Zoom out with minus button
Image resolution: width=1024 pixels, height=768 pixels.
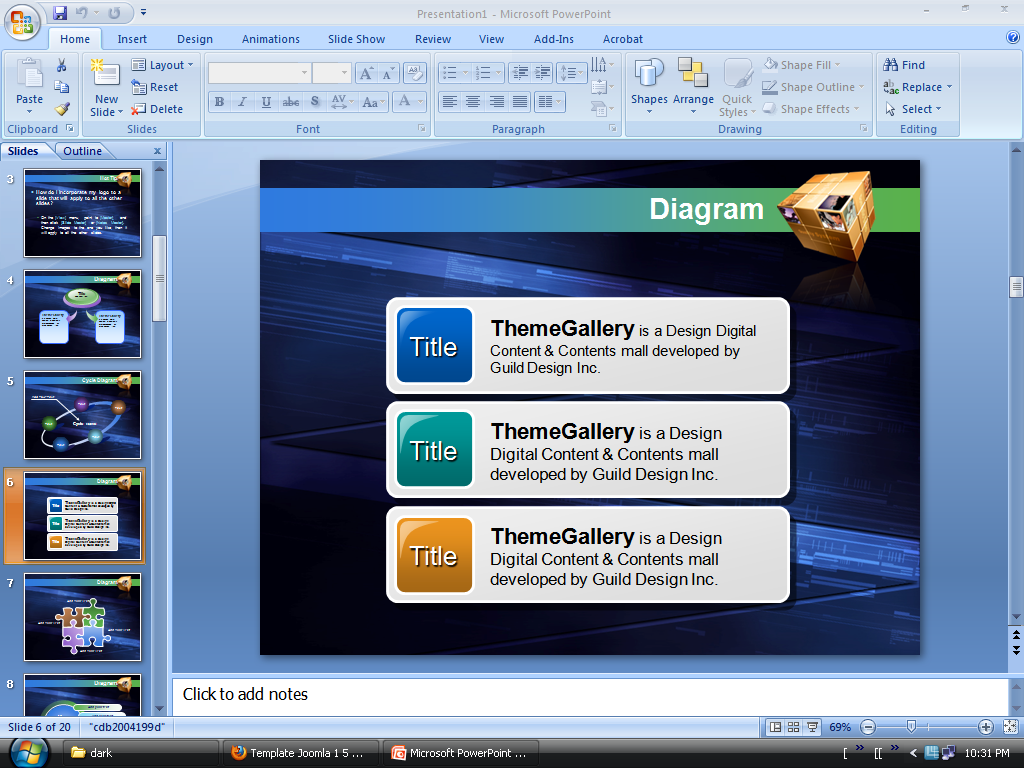click(868, 727)
